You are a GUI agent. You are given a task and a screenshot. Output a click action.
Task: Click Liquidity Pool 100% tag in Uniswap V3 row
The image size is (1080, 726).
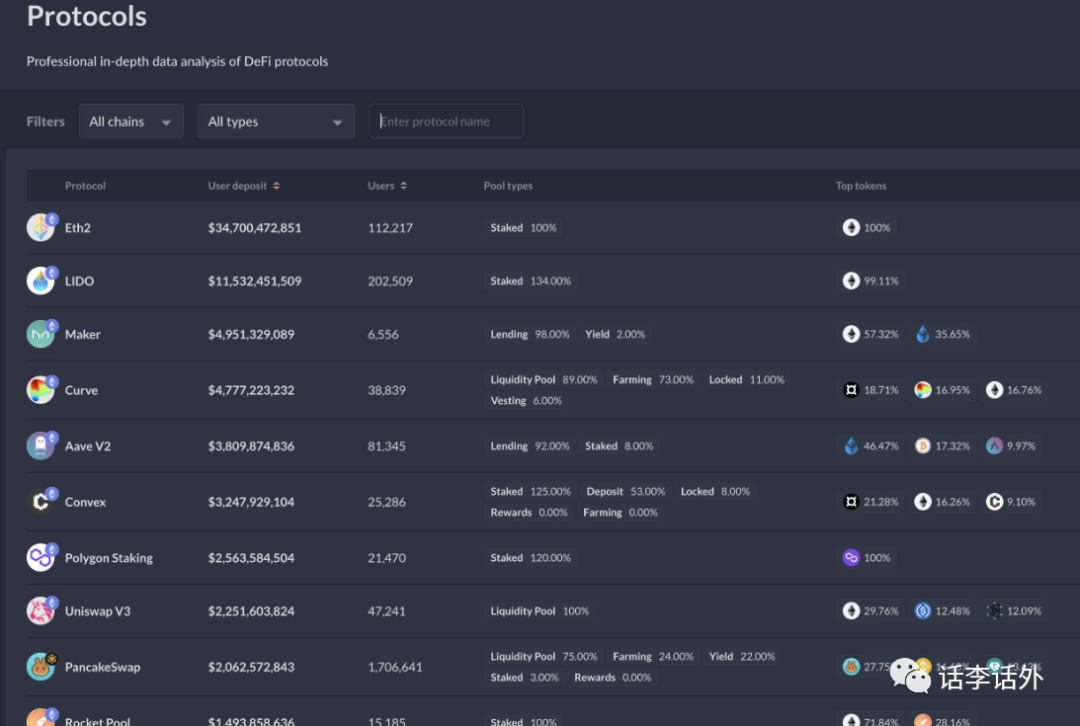tap(539, 611)
